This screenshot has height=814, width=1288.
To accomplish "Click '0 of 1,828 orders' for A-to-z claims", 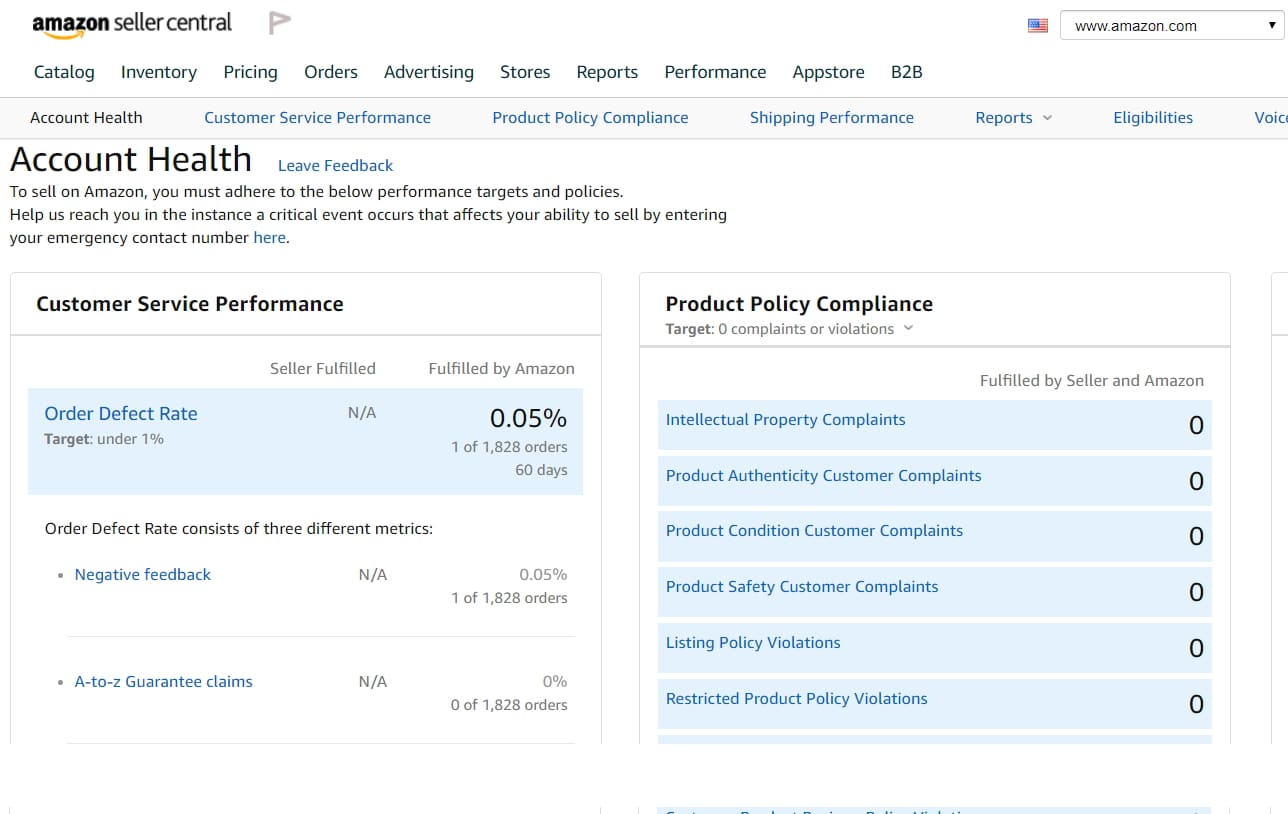I will (x=509, y=705).
